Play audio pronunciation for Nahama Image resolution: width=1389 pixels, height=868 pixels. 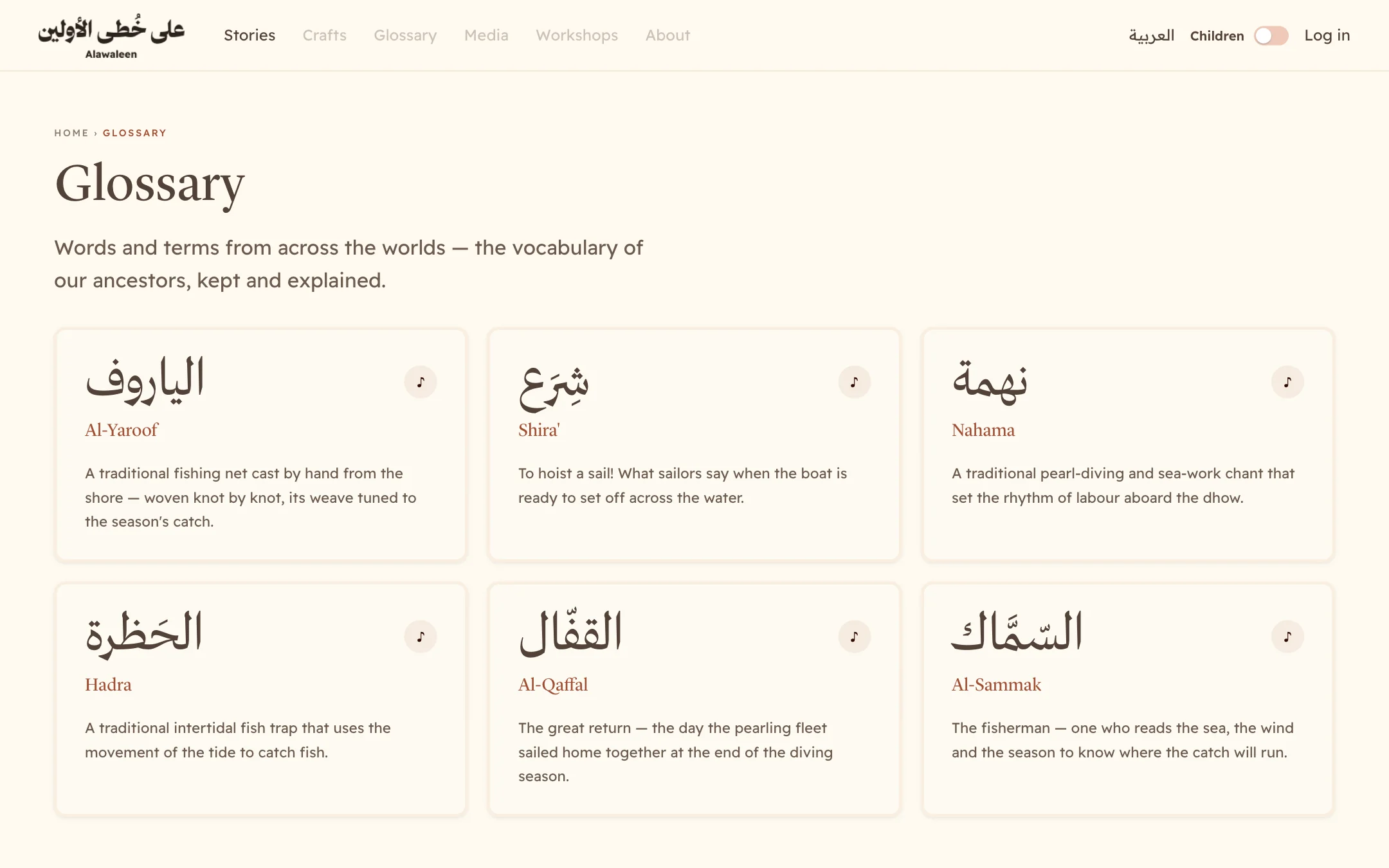(x=1287, y=382)
